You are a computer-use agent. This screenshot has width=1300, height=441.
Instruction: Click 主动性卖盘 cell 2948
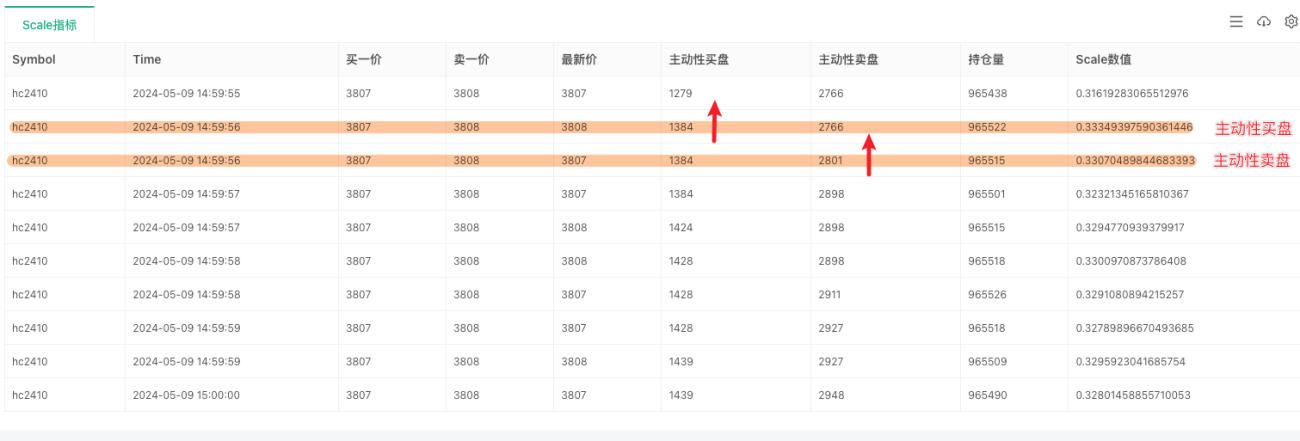point(832,395)
